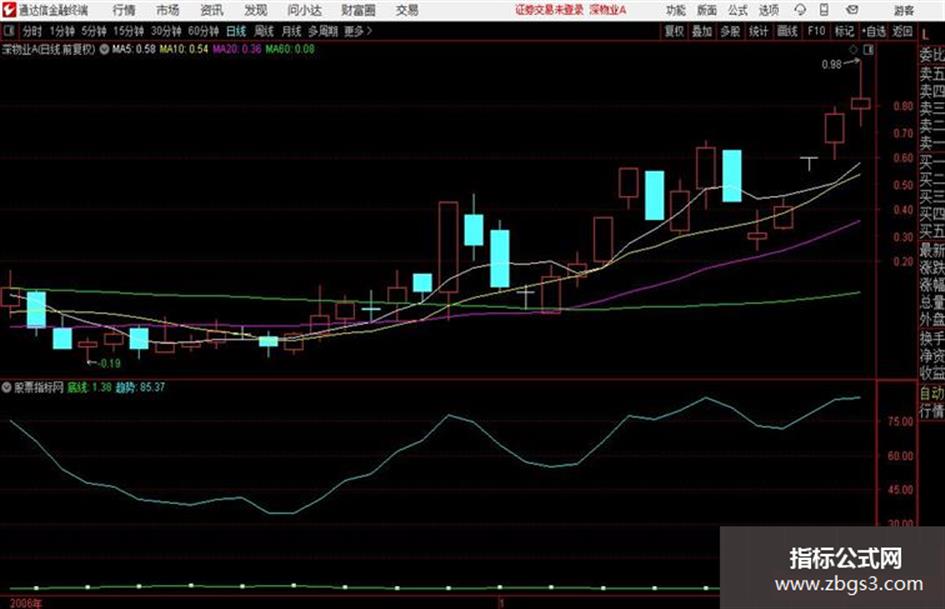Click the MA20 purple legend label
This screenshot has height=609, width=945.
click(225, 49)
